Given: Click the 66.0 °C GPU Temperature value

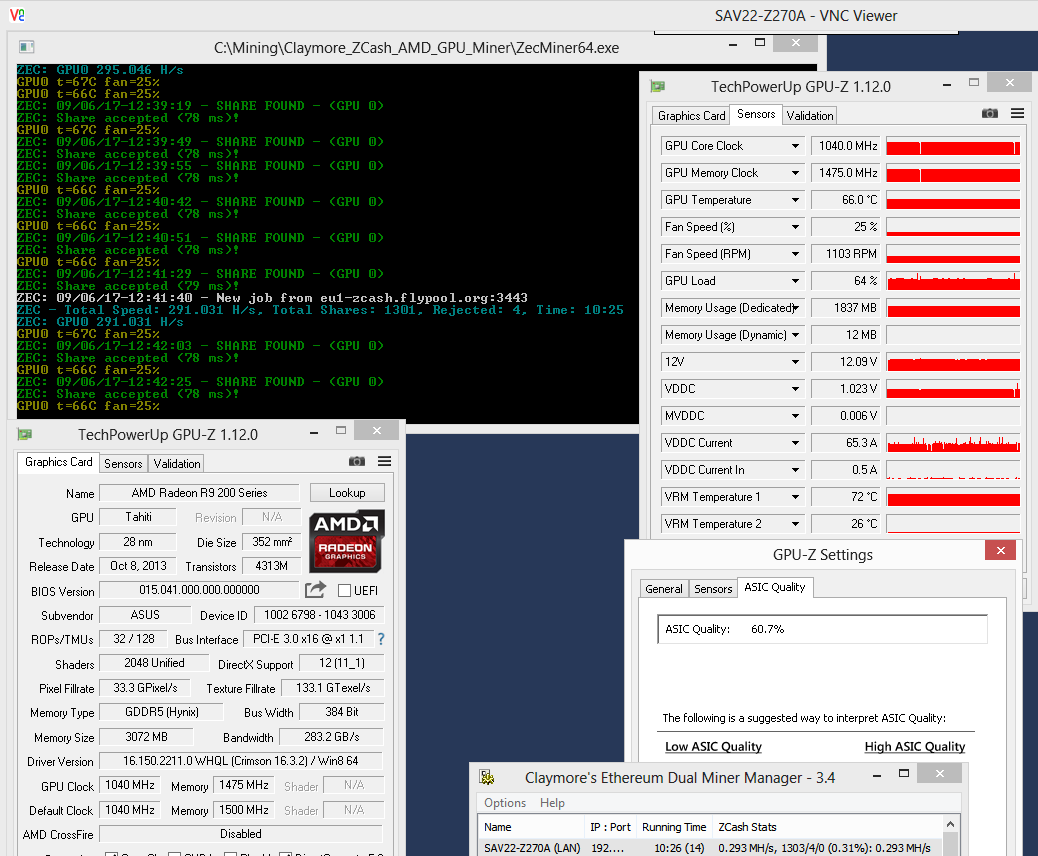Looking at the screenshot, I should click(846, 200).
